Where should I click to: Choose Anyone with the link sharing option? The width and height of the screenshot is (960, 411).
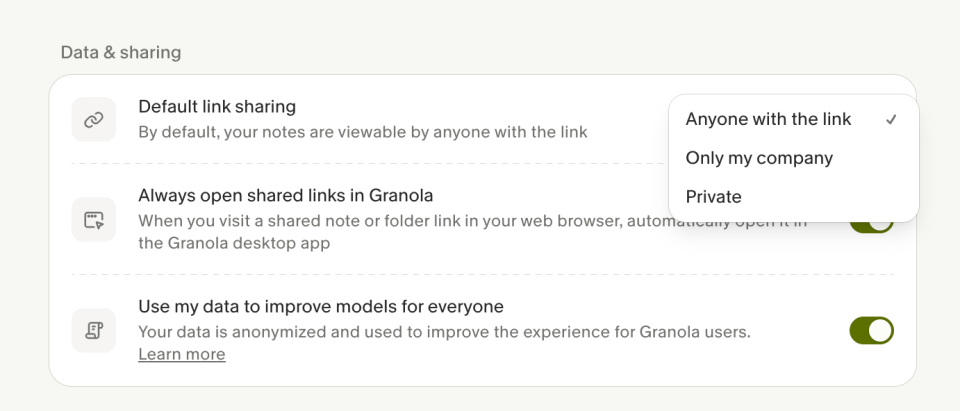tap(768, 119)
